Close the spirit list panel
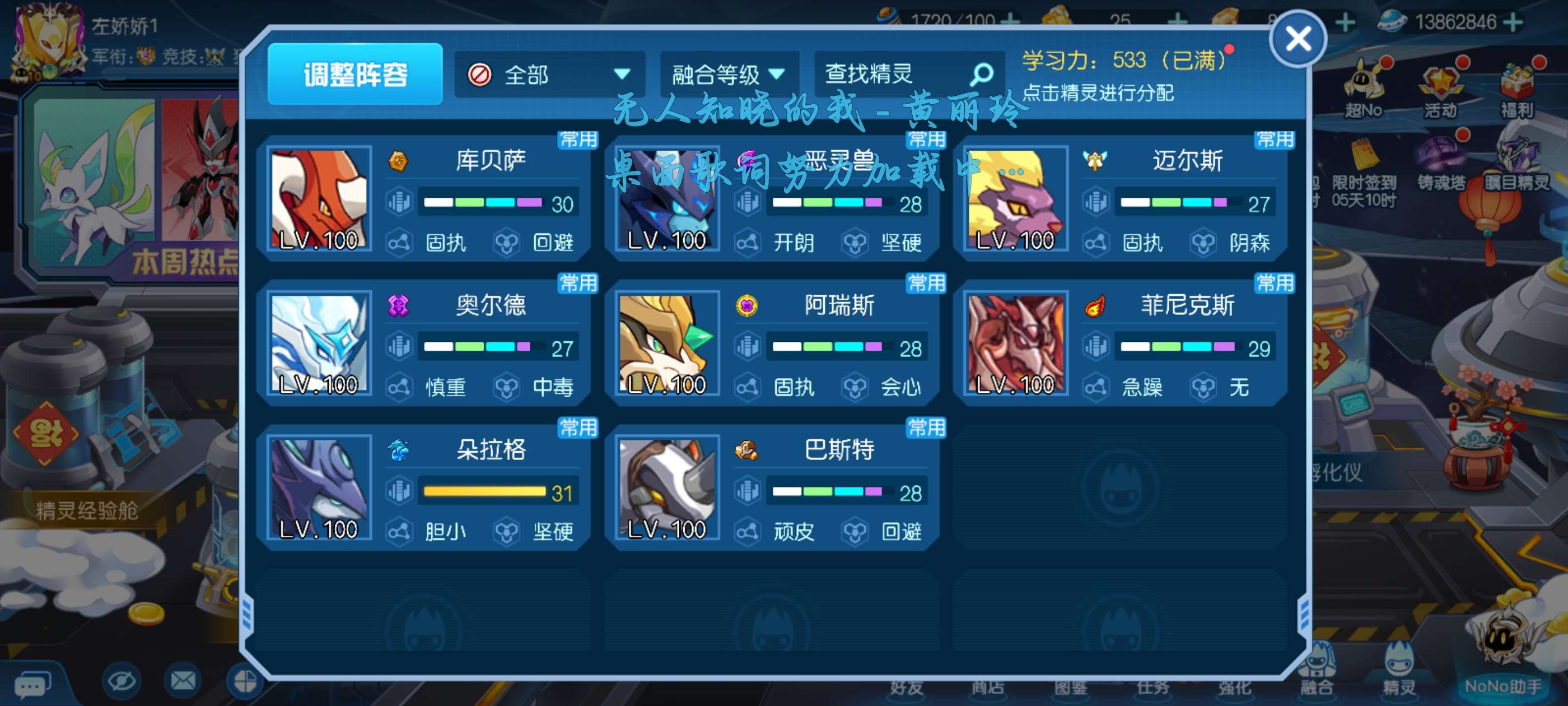Viewport: 1568px width, 706px height. coord(1298,39)
